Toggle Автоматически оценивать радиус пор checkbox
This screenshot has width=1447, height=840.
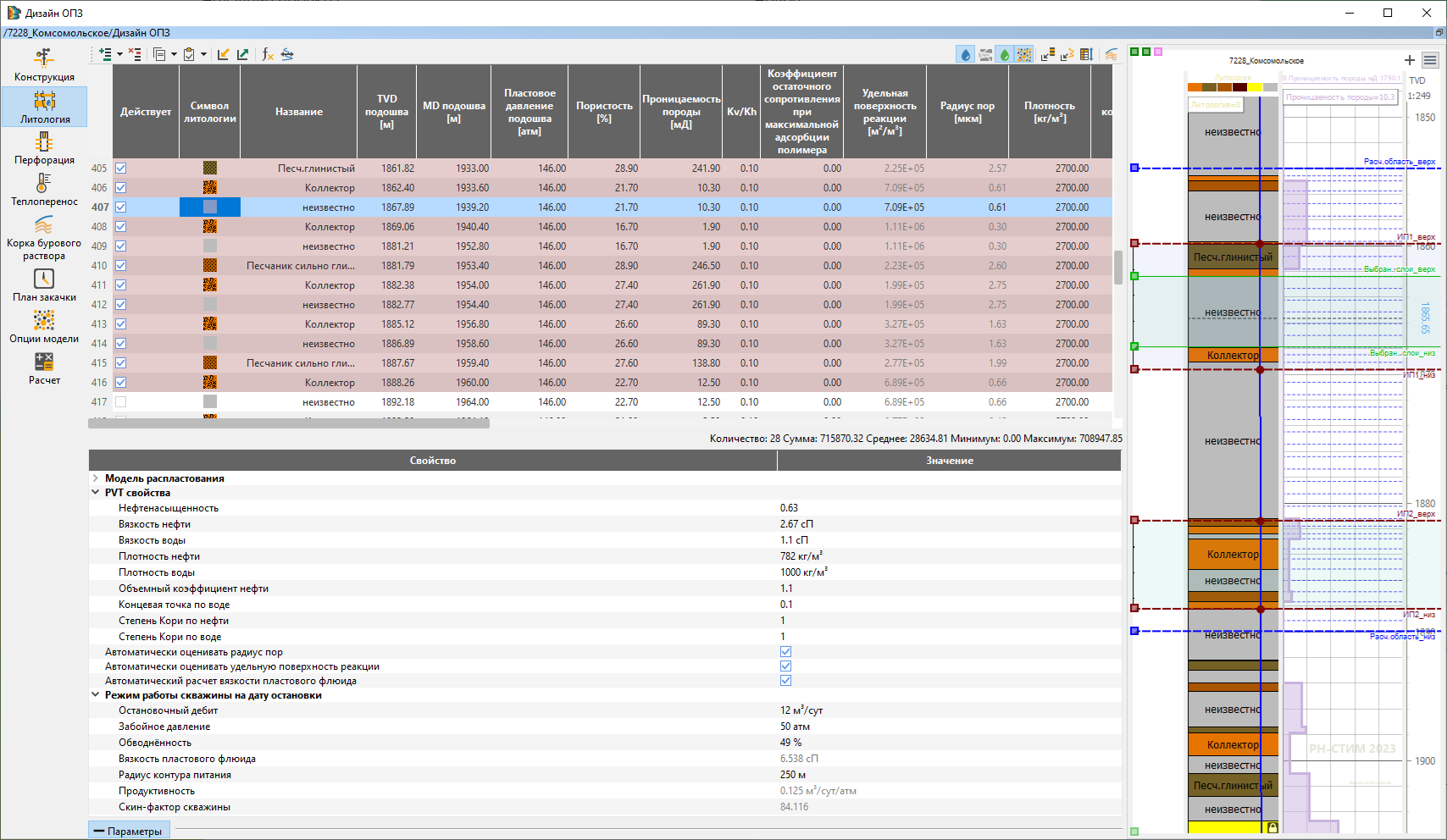point(785,652)
